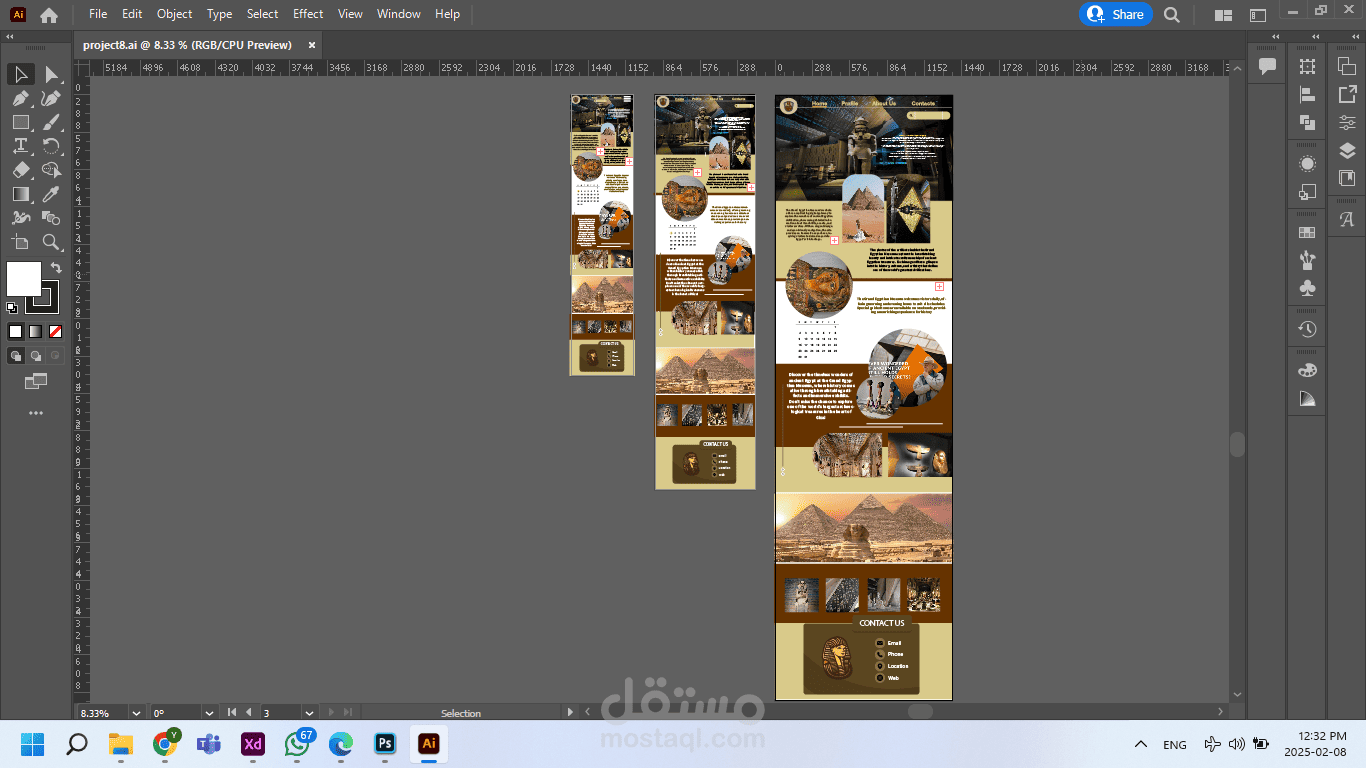
Task: Select the Selection tool (black arrow)
Action: (x=20, y=75)
